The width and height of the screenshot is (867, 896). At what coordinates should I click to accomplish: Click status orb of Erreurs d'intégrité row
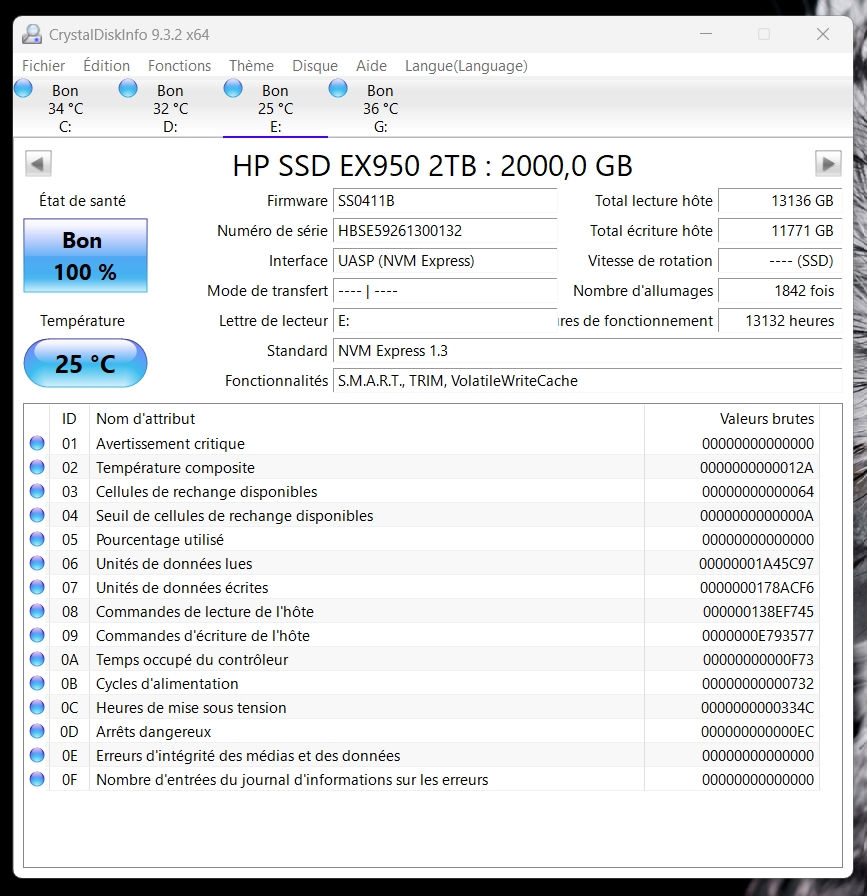(x=37, y=755)
